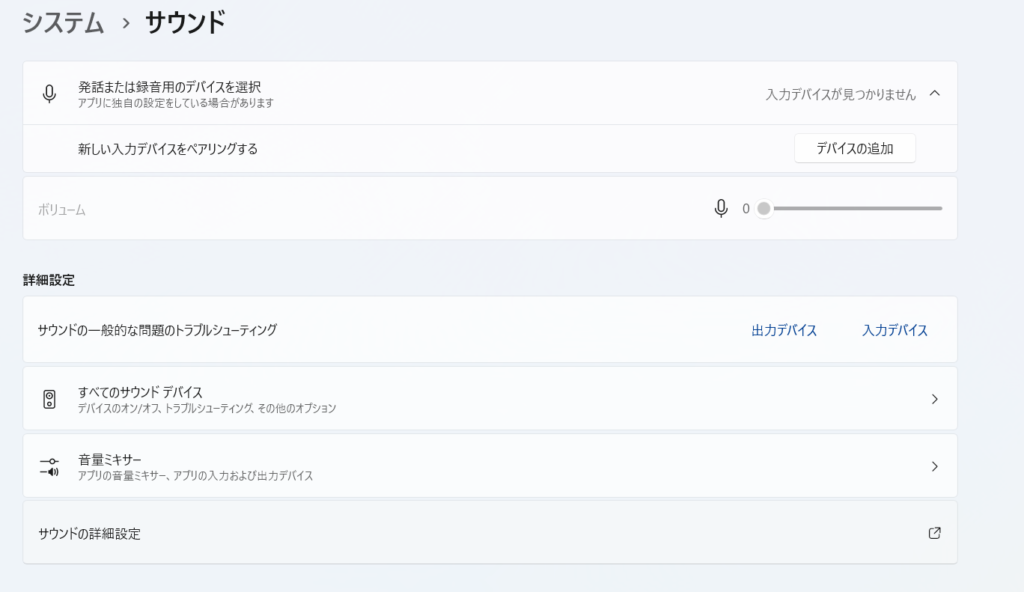The height and width of the screenshot is (592, 1024).
Task: Go back to システム in the breadcrumb
Action: pos(63,23)
